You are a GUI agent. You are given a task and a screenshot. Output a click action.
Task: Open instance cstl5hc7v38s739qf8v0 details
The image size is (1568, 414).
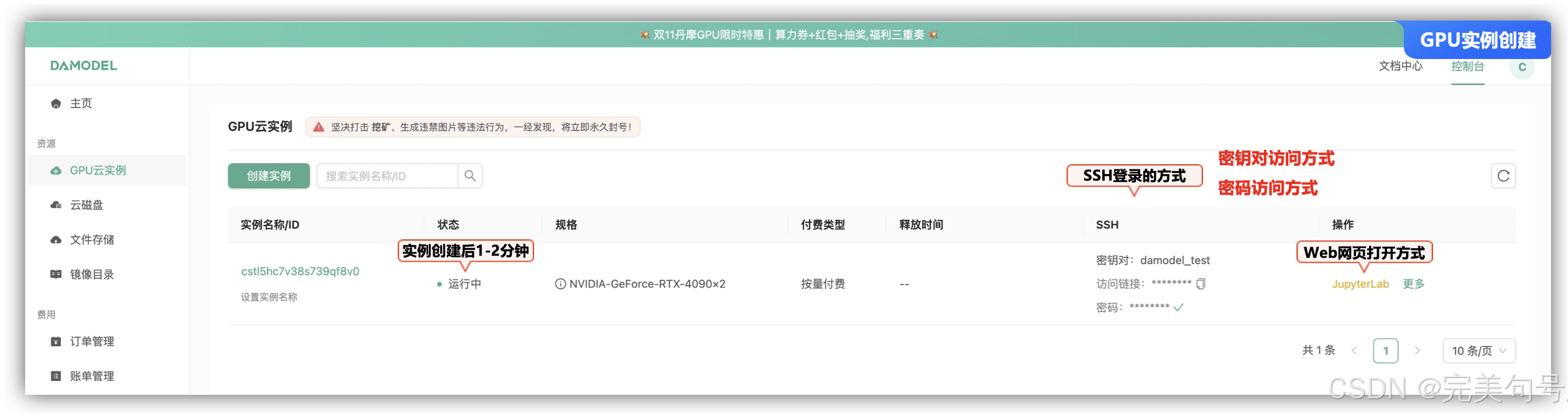click(x=300, y=272)
